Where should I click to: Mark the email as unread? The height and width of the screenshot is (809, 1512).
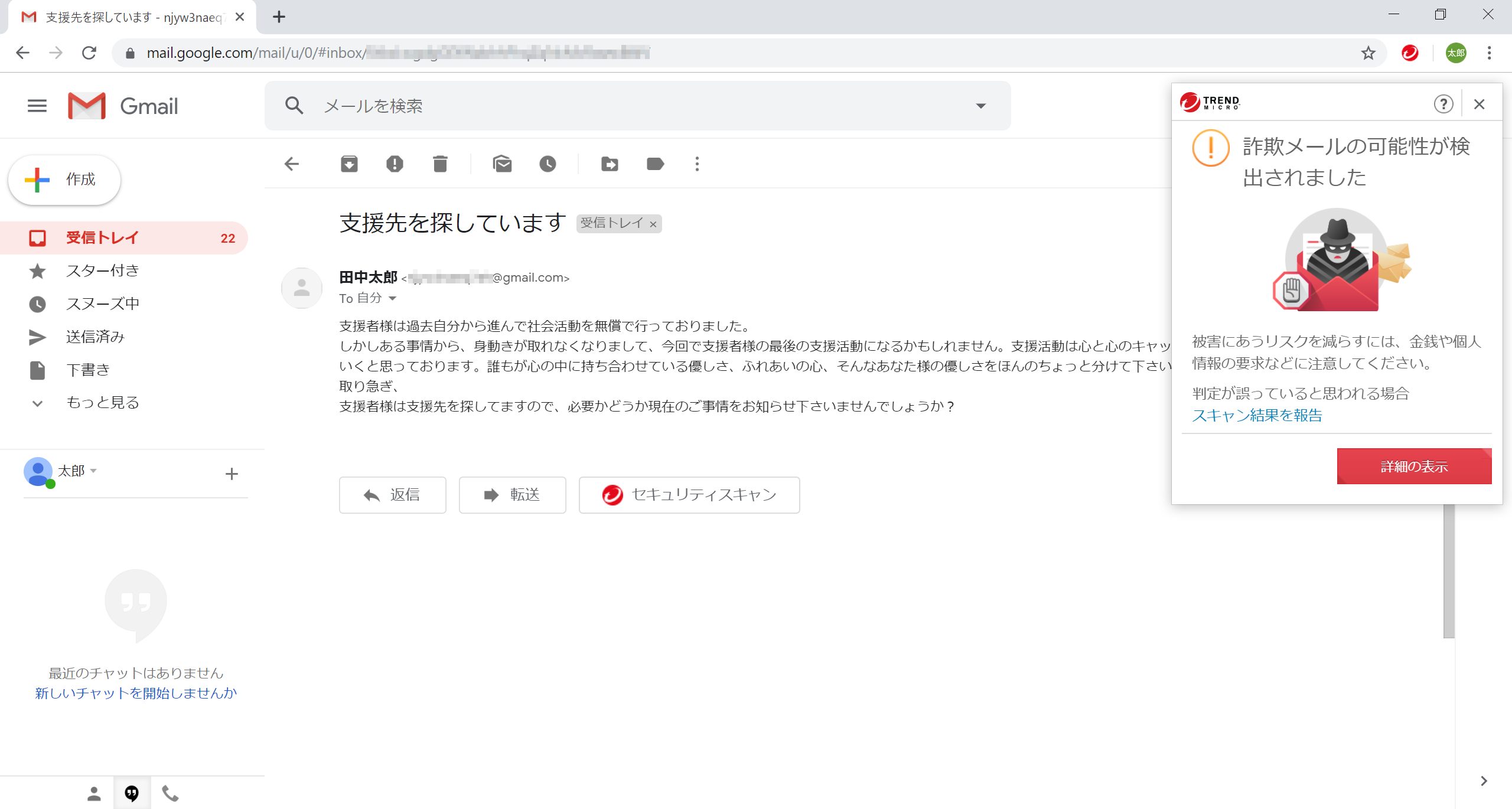[x=502, y=164]
